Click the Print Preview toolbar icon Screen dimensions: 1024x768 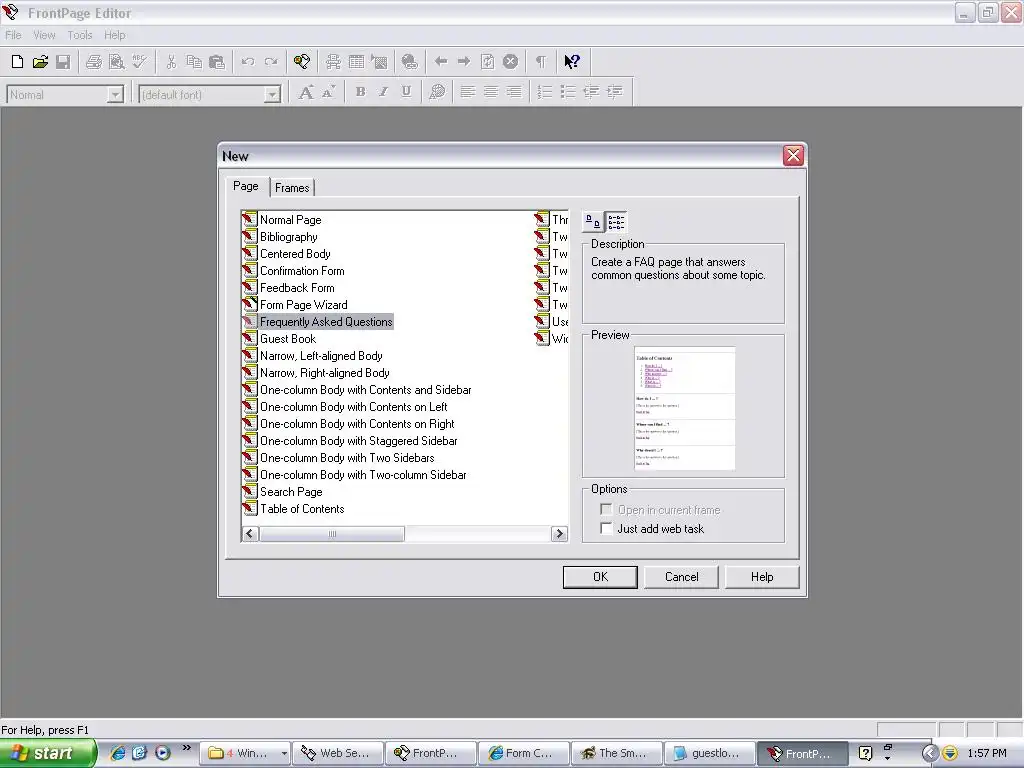click(x=117, y=62)
